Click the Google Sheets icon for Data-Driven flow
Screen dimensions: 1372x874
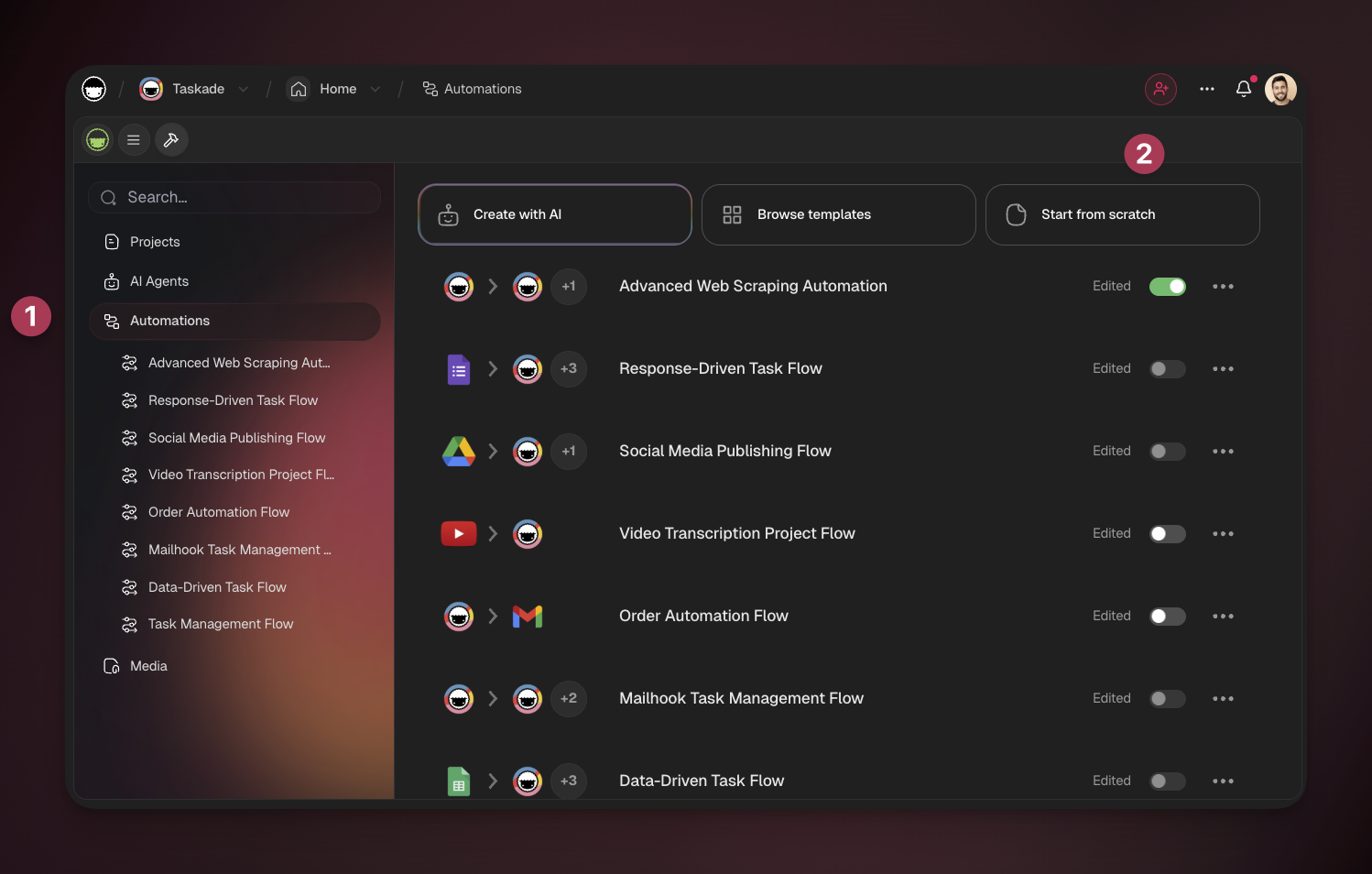tap(459, 781)
